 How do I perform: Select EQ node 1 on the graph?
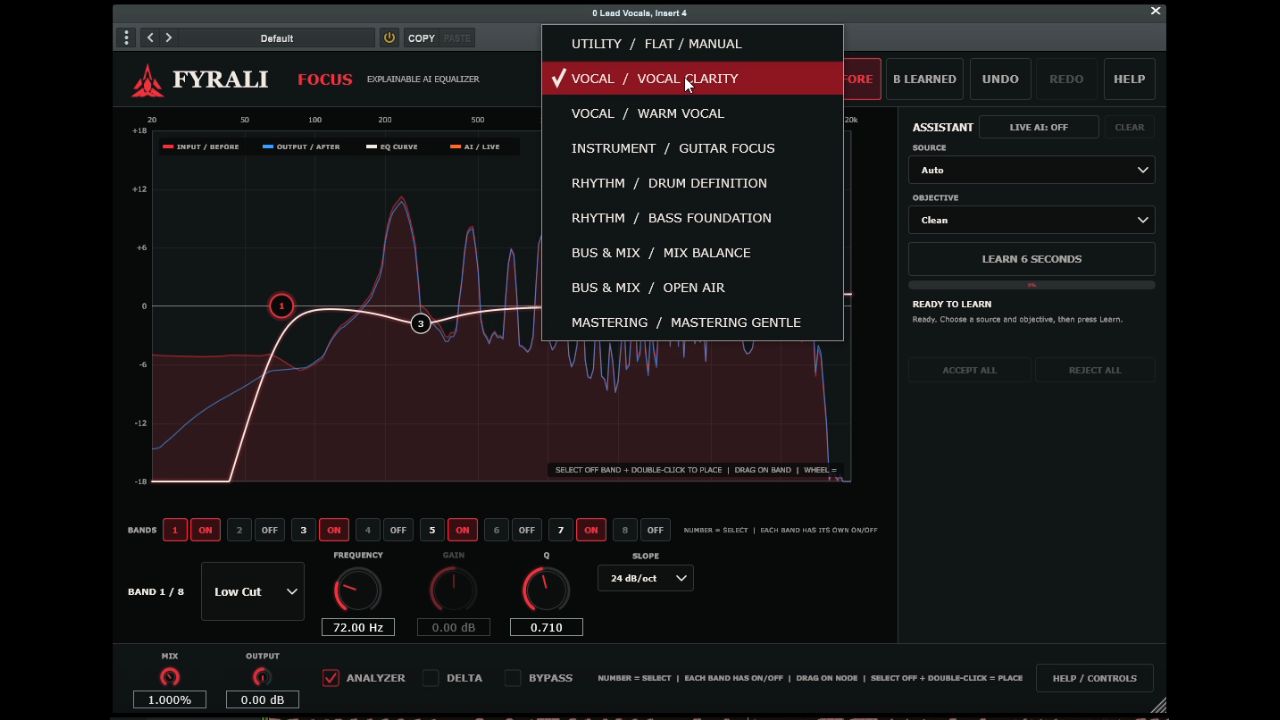(x=281, y=306)
